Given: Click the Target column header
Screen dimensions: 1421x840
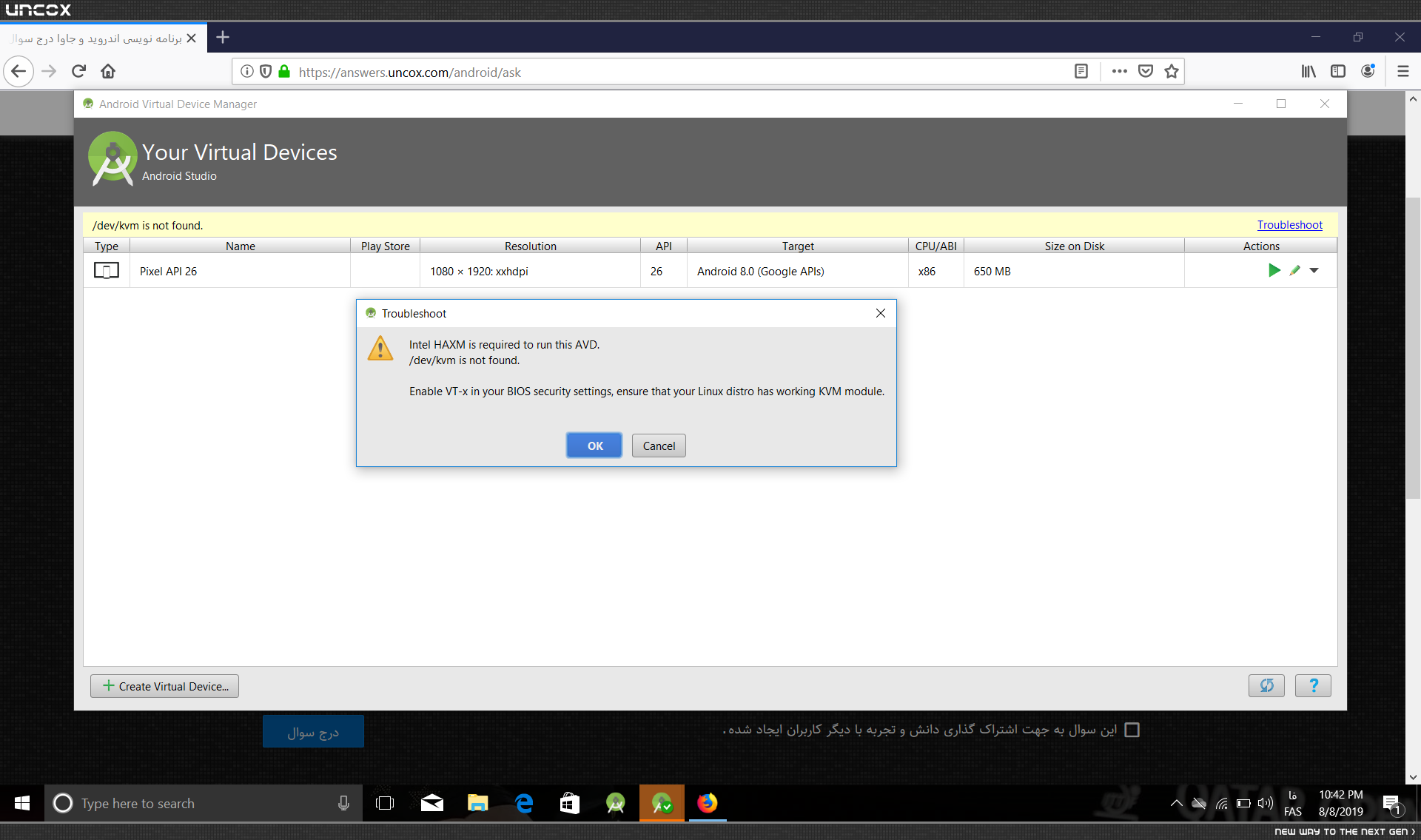Looking at the screenshot, I should (x=798, y=246).
